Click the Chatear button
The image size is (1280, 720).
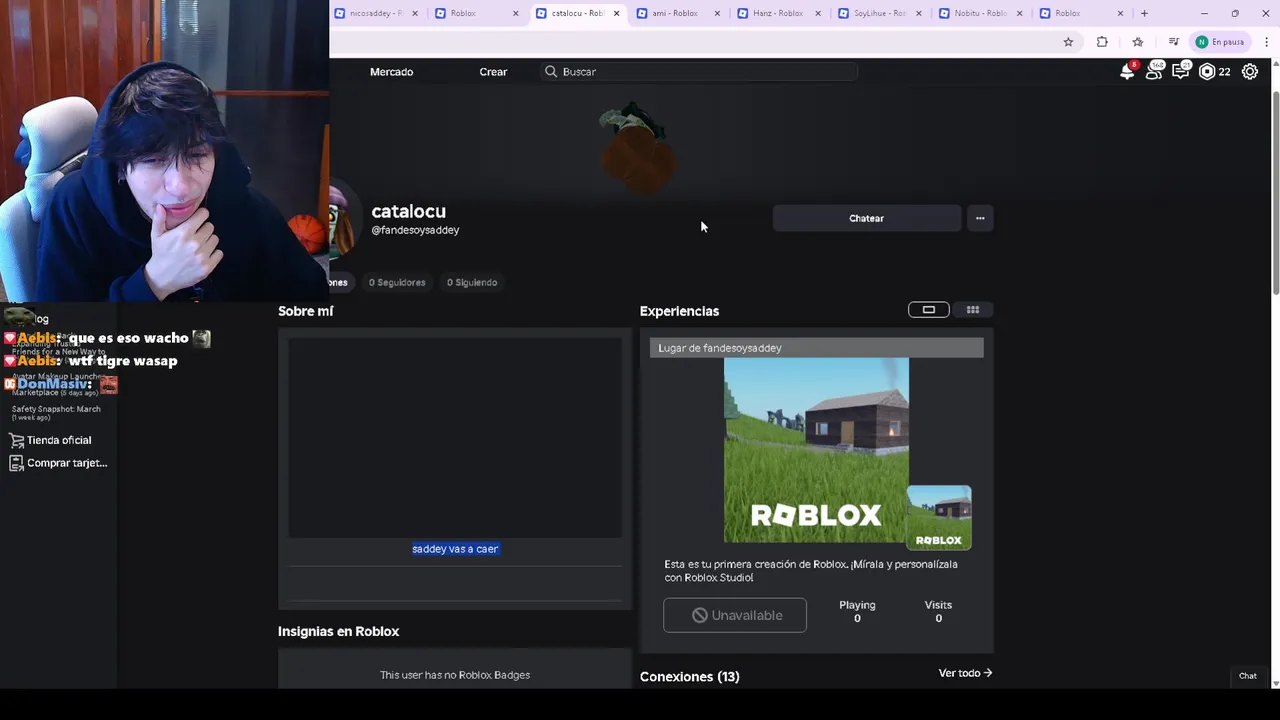click(866, 218)
